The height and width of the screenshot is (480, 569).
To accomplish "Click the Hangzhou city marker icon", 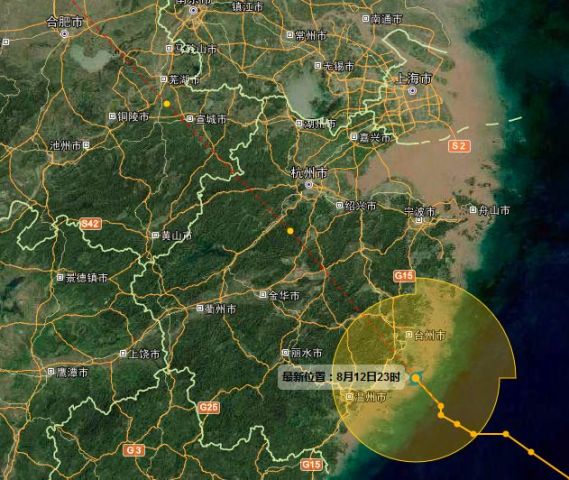I will [x=309, y=185].
